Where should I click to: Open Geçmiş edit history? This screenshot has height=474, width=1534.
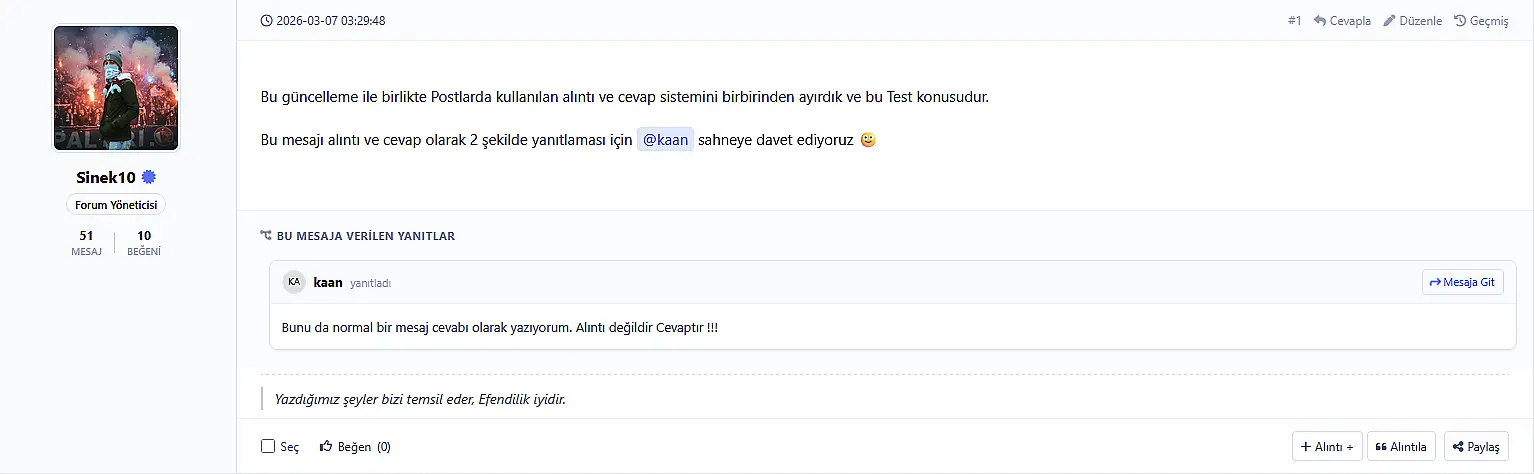[1481, 20]
